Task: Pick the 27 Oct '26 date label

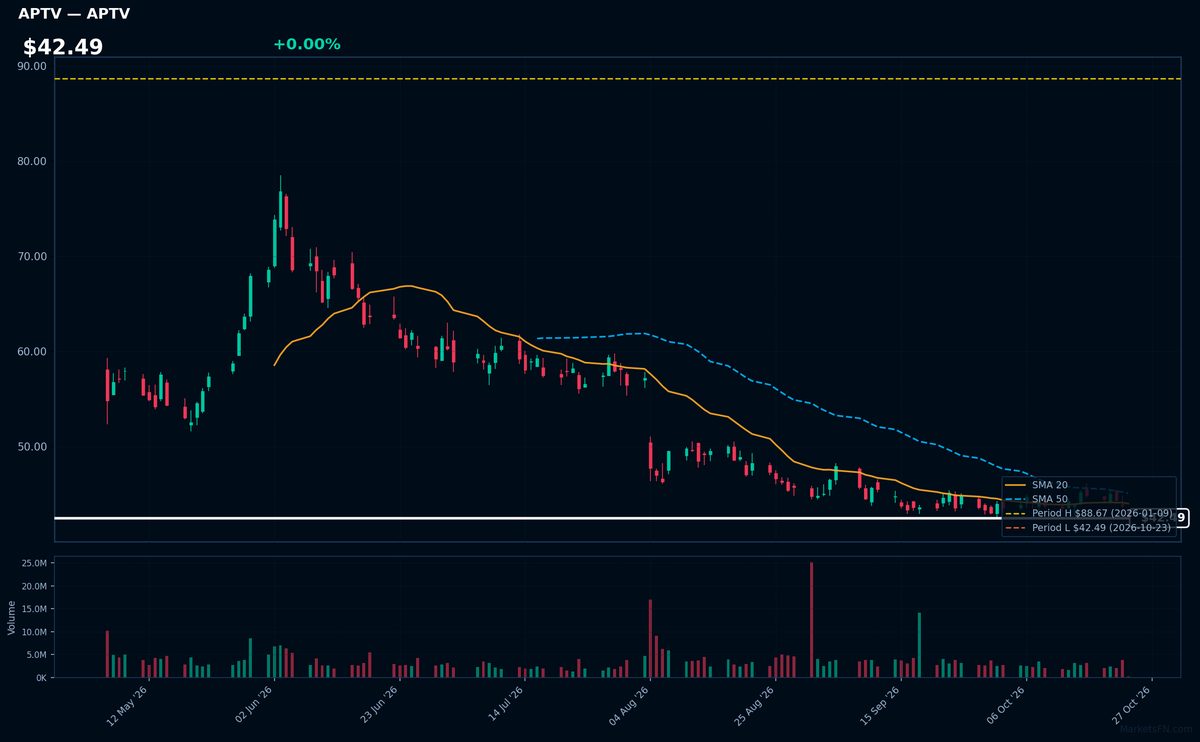Action: click(x=1132, y=704)
